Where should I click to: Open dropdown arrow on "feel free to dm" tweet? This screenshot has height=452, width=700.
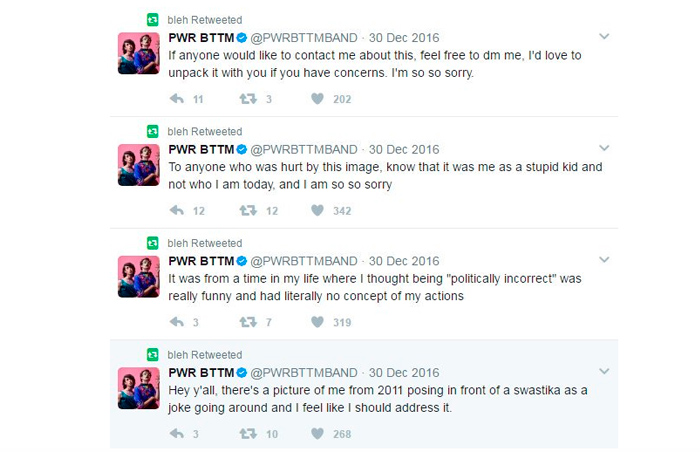[604, 37]
